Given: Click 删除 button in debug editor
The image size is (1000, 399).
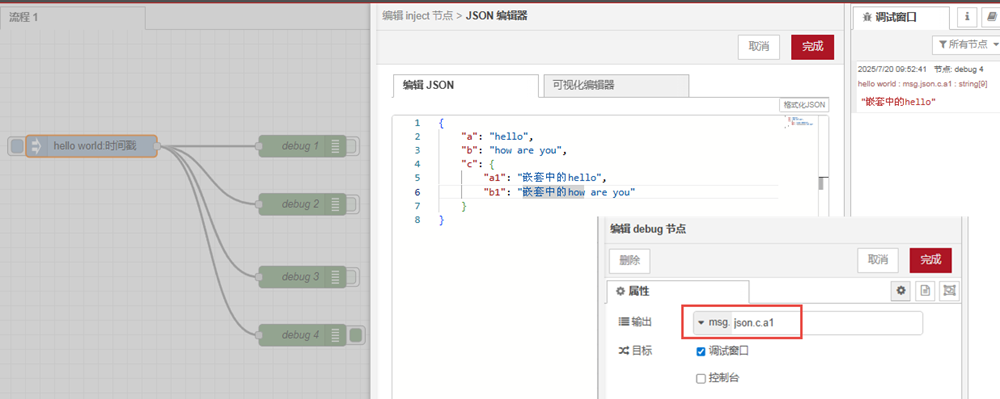Looking at the screenshot, I should coord(629,260).
